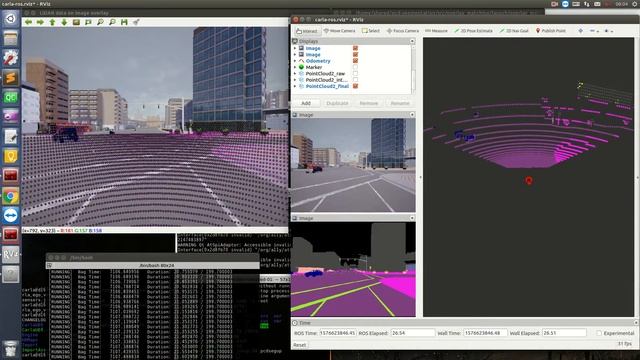
Task: Click the segmentation image thumbnail in RViz
Action: coord(353,269)
